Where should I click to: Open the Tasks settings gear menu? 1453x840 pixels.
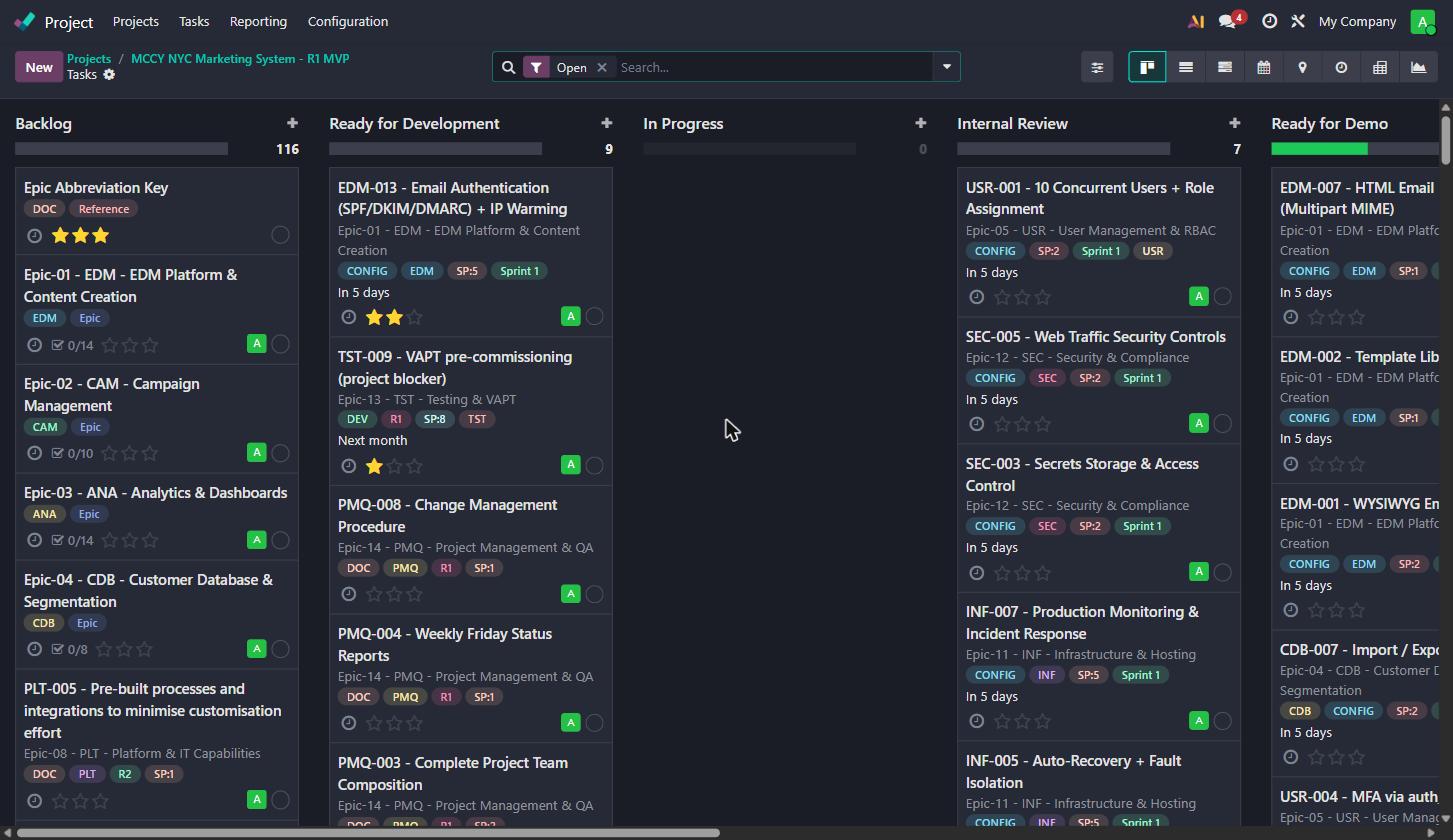[109, 75]
